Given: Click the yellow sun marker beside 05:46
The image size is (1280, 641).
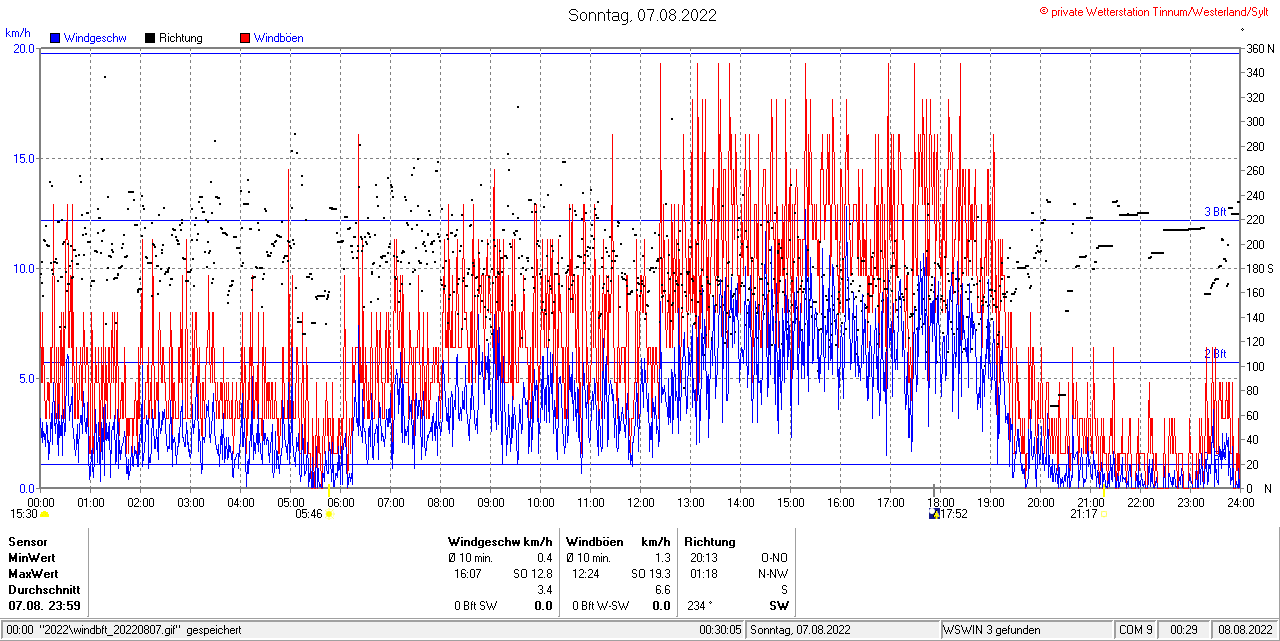Looking at the screenshot, I should pyautogui.click(x=329, y=514).
